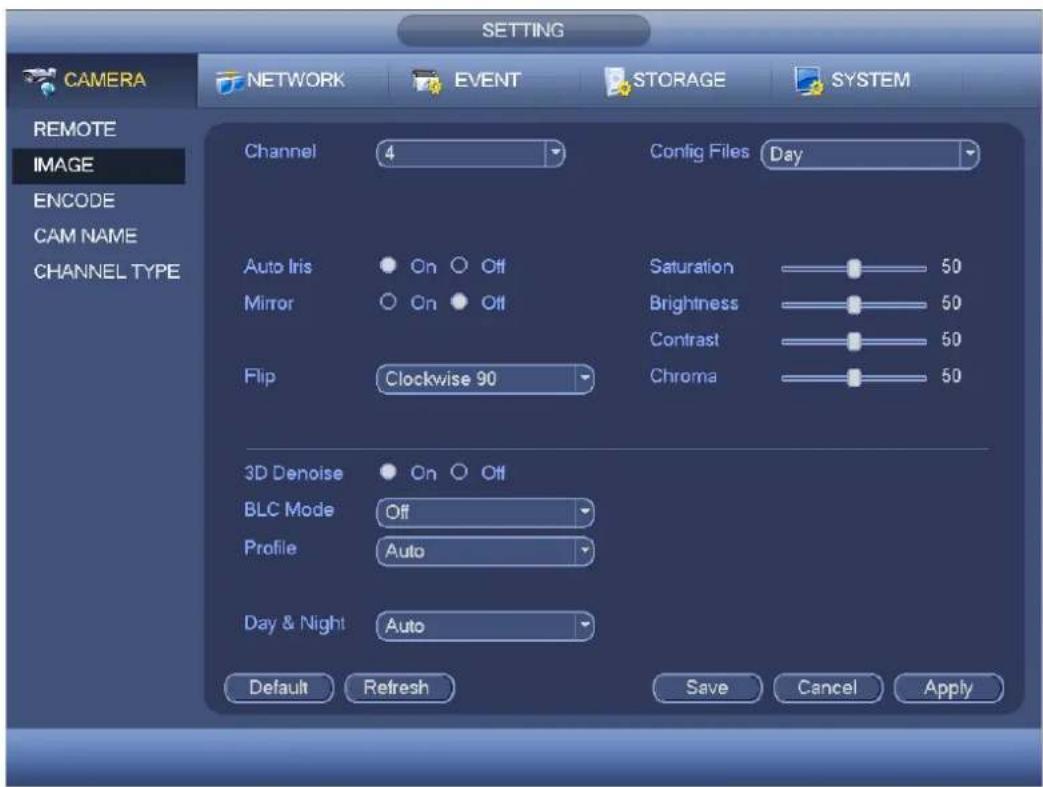The width and height of the screenshot is (1043, 787).
Task: Click the Saturation slider handle
Action: (x=854, y=269)
